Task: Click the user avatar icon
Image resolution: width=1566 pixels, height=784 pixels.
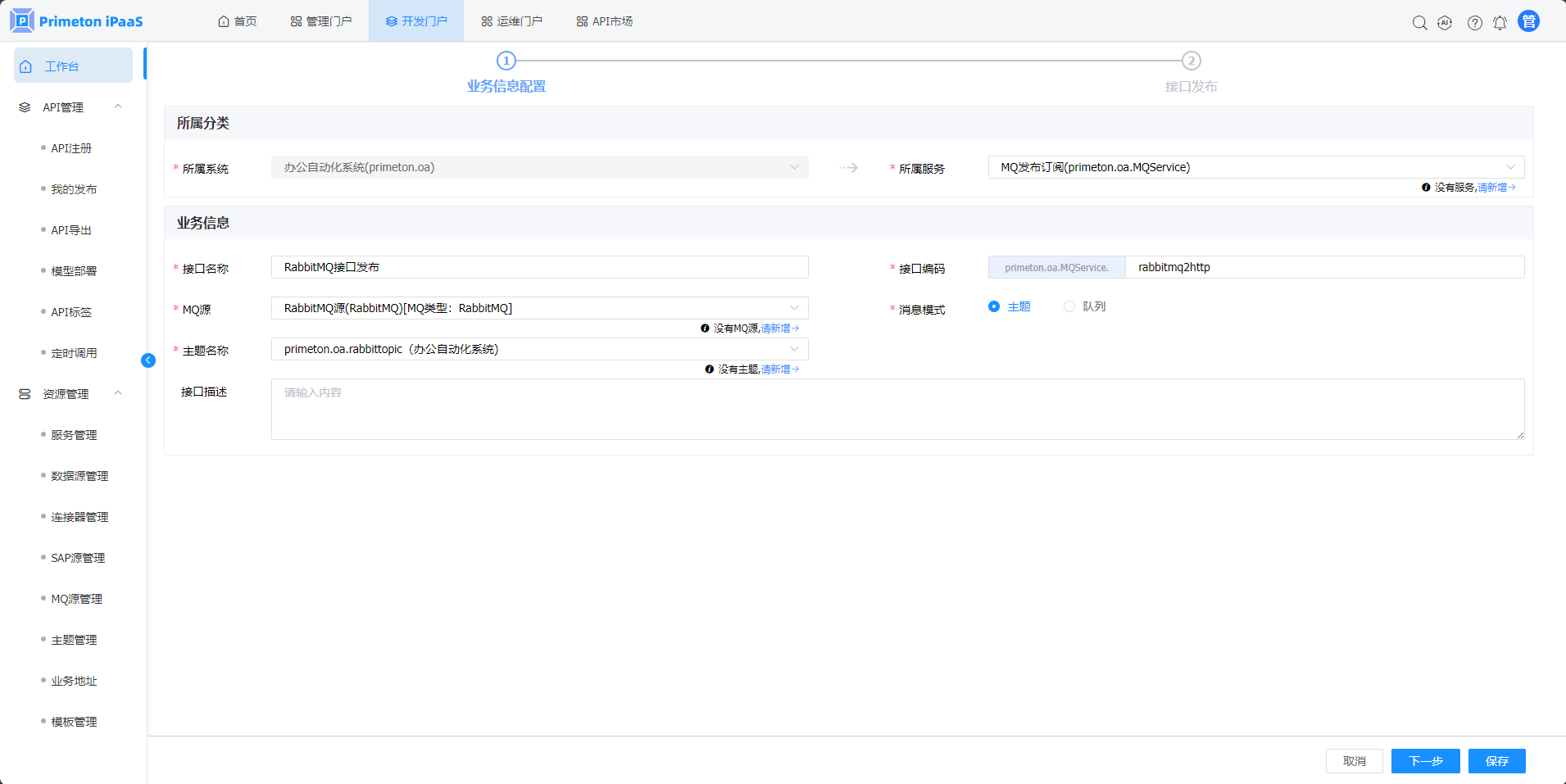Action: (1528, 21)
